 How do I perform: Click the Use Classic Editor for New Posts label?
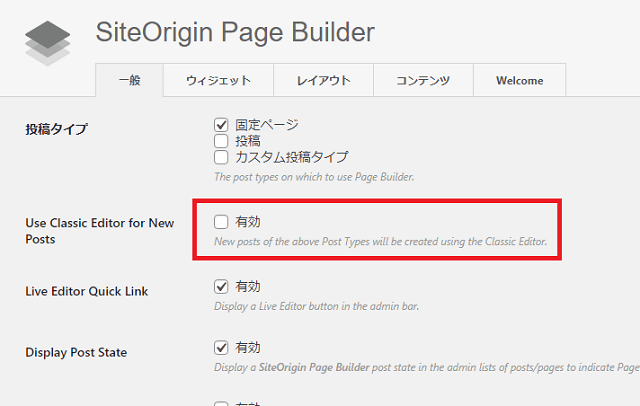click(100, 231)
